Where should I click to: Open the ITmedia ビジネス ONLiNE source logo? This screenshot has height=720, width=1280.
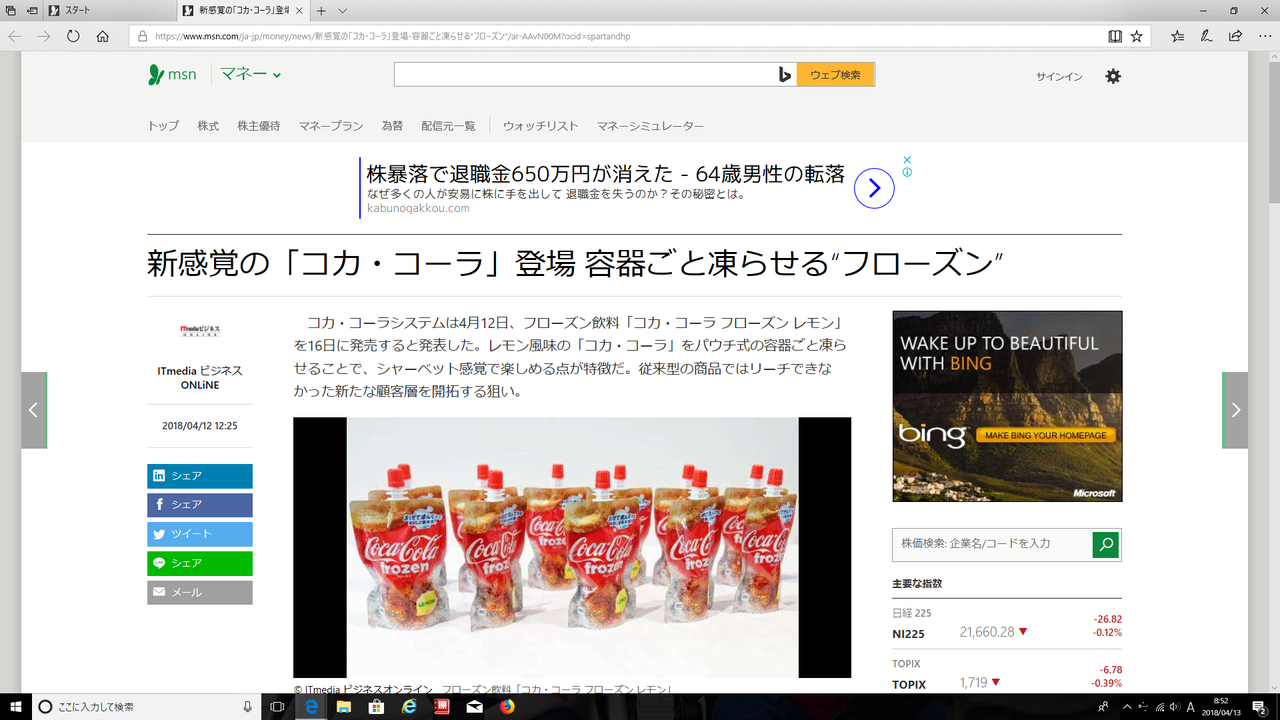click(x=200, y=330)
